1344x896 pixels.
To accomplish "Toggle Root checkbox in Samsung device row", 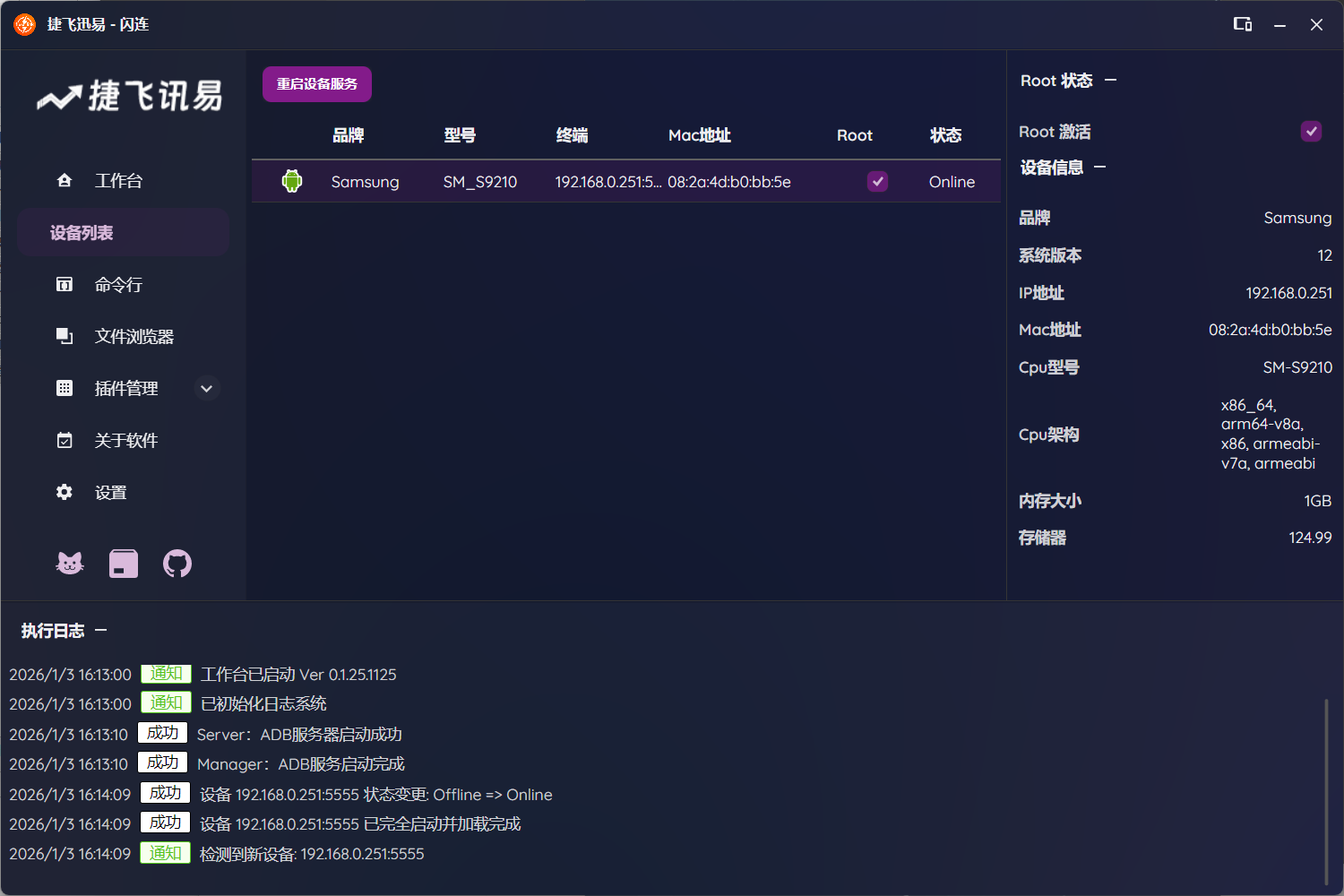I will pyautogui.click(x=877, y=182).
